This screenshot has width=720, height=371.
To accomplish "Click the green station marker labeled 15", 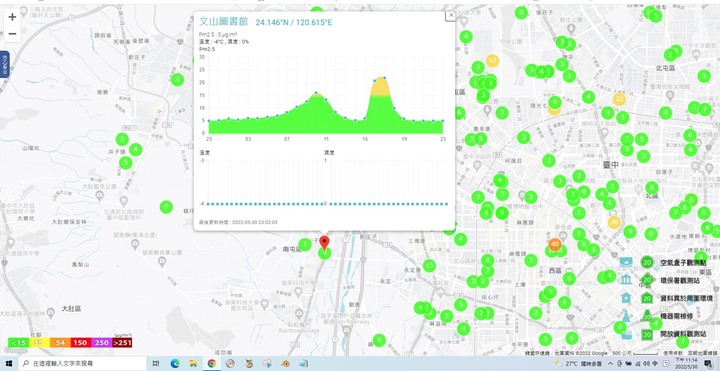I will click(x=429, y=265).
